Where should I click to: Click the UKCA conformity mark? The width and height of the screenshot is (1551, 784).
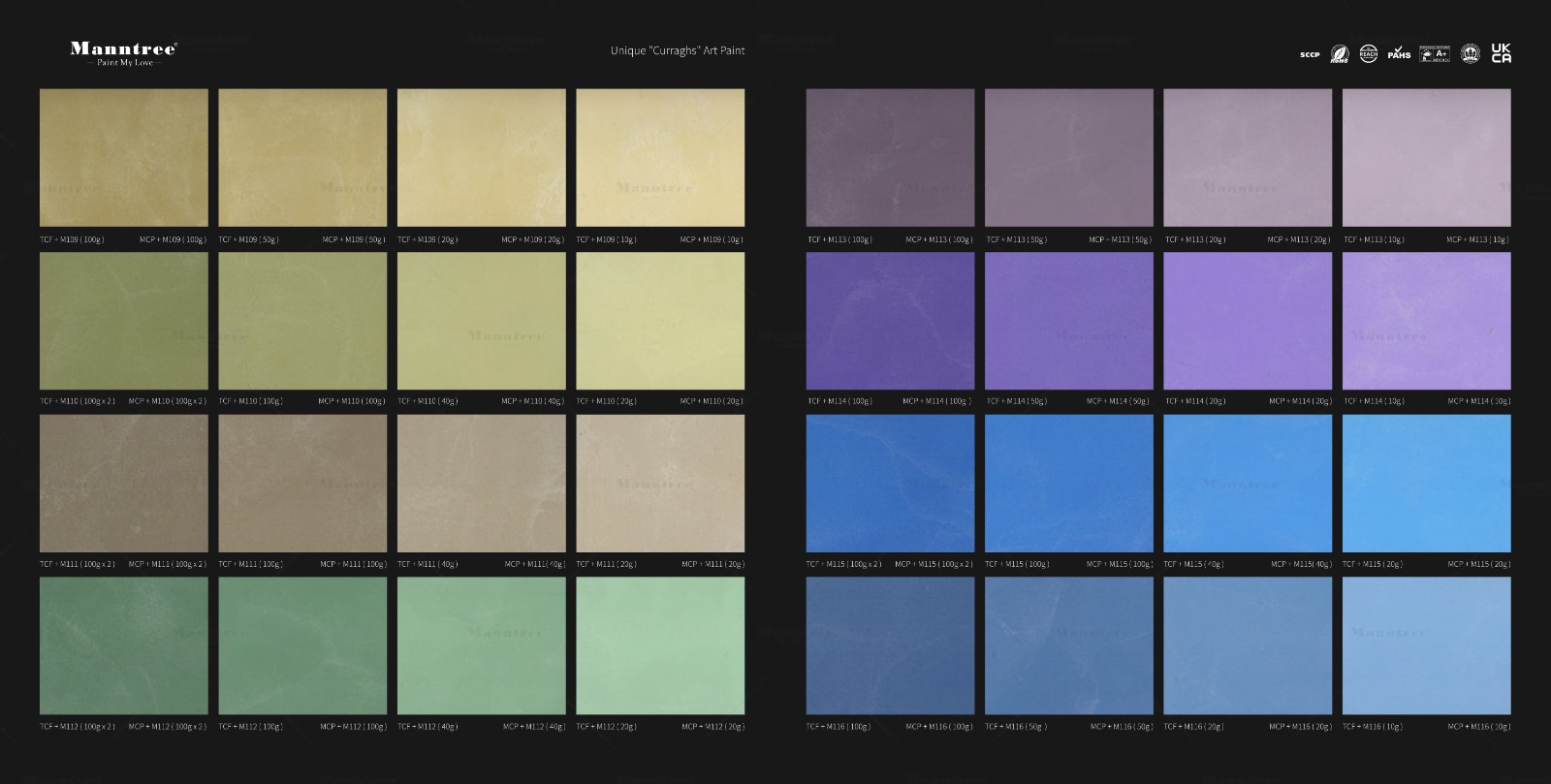pos(1501,54)
